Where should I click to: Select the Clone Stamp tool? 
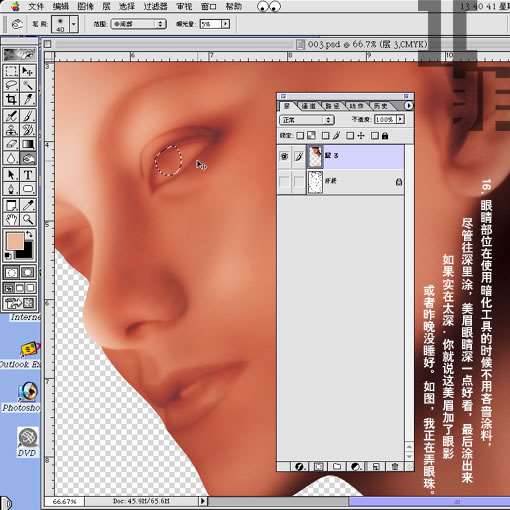(11, 130)
